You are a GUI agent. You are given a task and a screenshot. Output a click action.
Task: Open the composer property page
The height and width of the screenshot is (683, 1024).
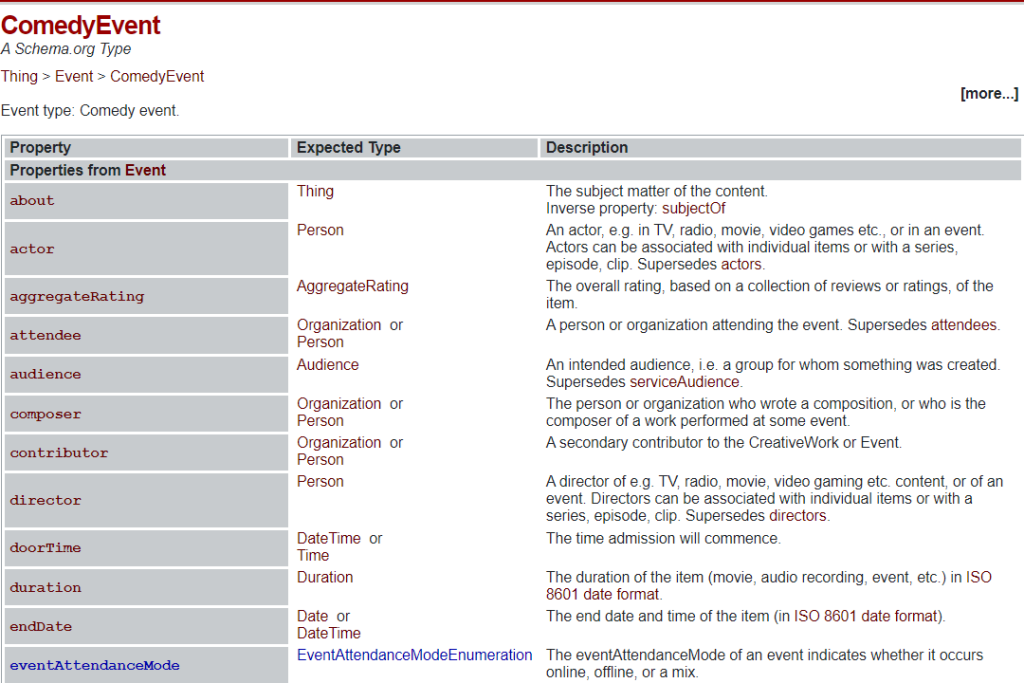pos(47,414)
